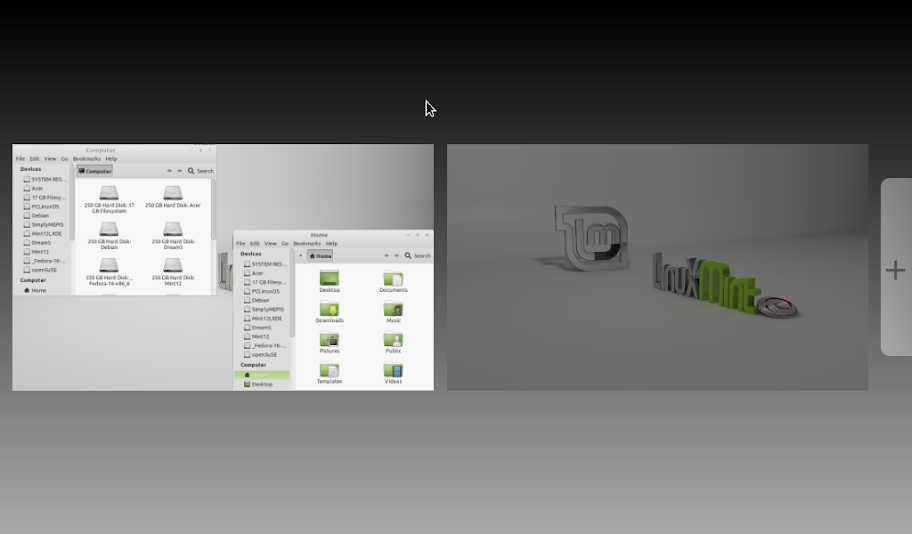The width and height of the screenshot is (912, 534).
Task: Select SYSTEM RES... device in Computer window sidebar
Action: tap(44, 179)
